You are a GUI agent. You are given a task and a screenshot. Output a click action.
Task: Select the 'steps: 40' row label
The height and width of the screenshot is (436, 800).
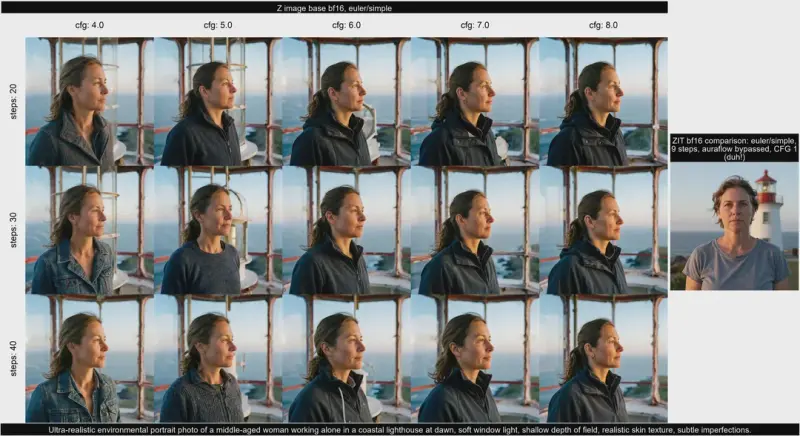point(12,358)
